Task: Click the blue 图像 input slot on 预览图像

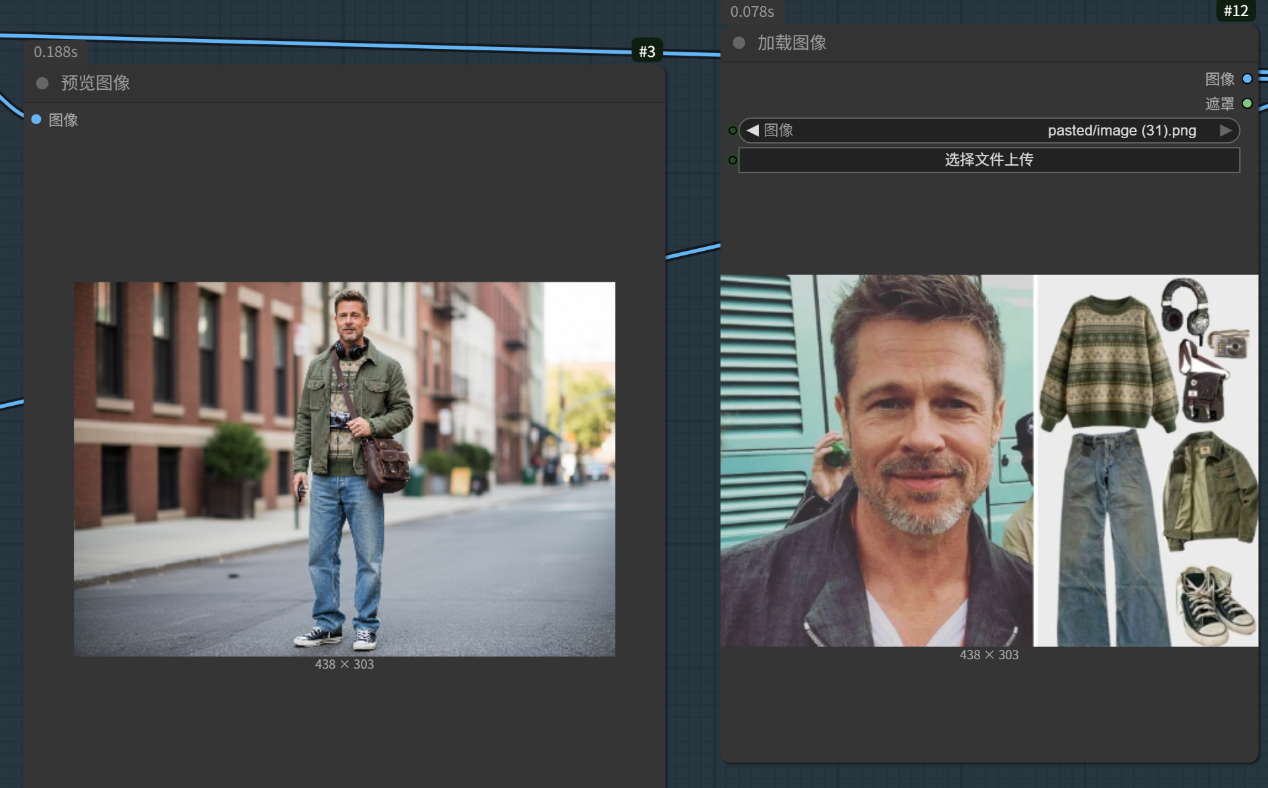Action: [x=36, y=119]
